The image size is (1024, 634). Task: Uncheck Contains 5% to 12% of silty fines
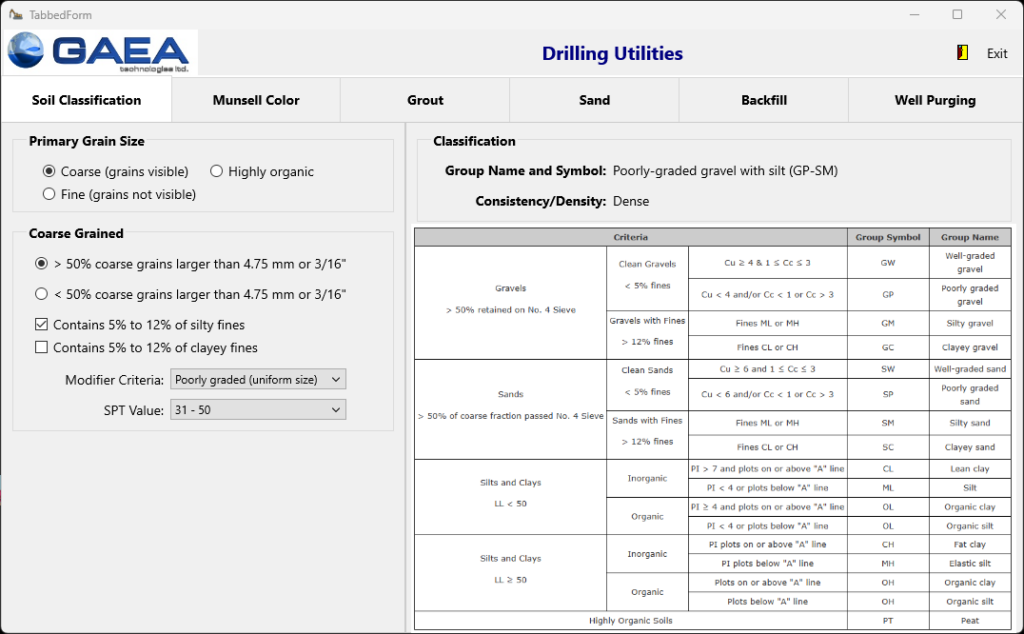point(42,325)
